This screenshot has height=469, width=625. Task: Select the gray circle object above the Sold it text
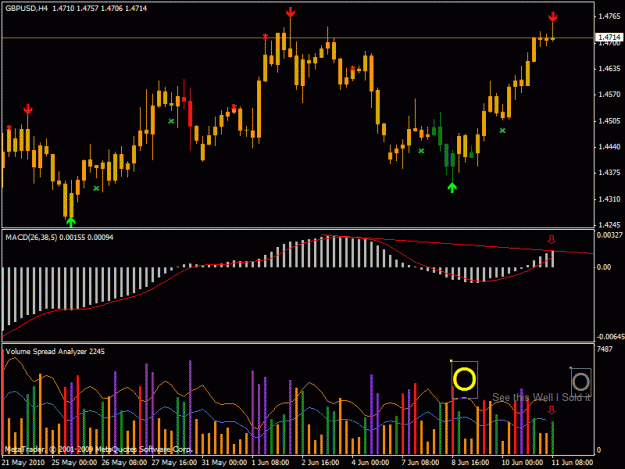581,382
